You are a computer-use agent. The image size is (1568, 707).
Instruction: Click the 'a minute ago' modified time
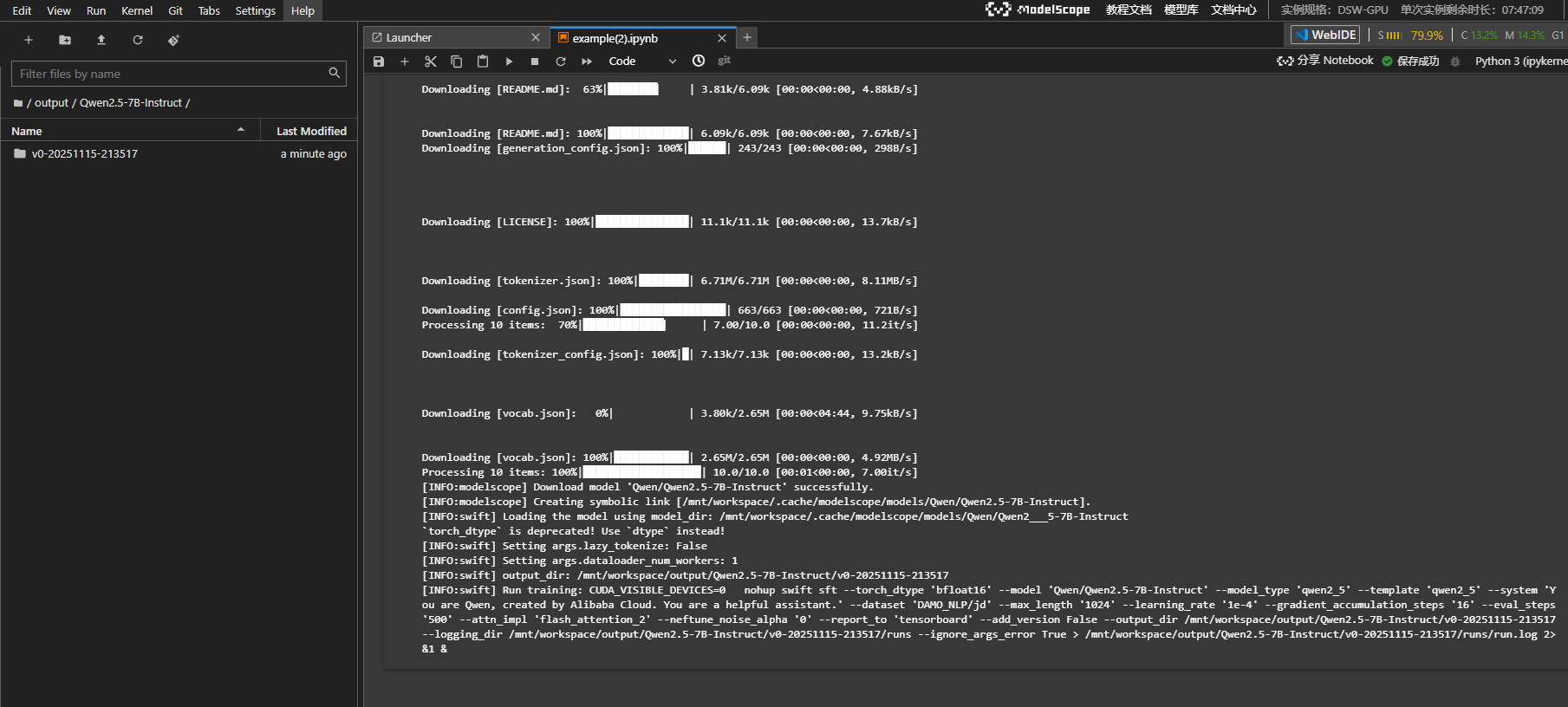pos(313,153)
